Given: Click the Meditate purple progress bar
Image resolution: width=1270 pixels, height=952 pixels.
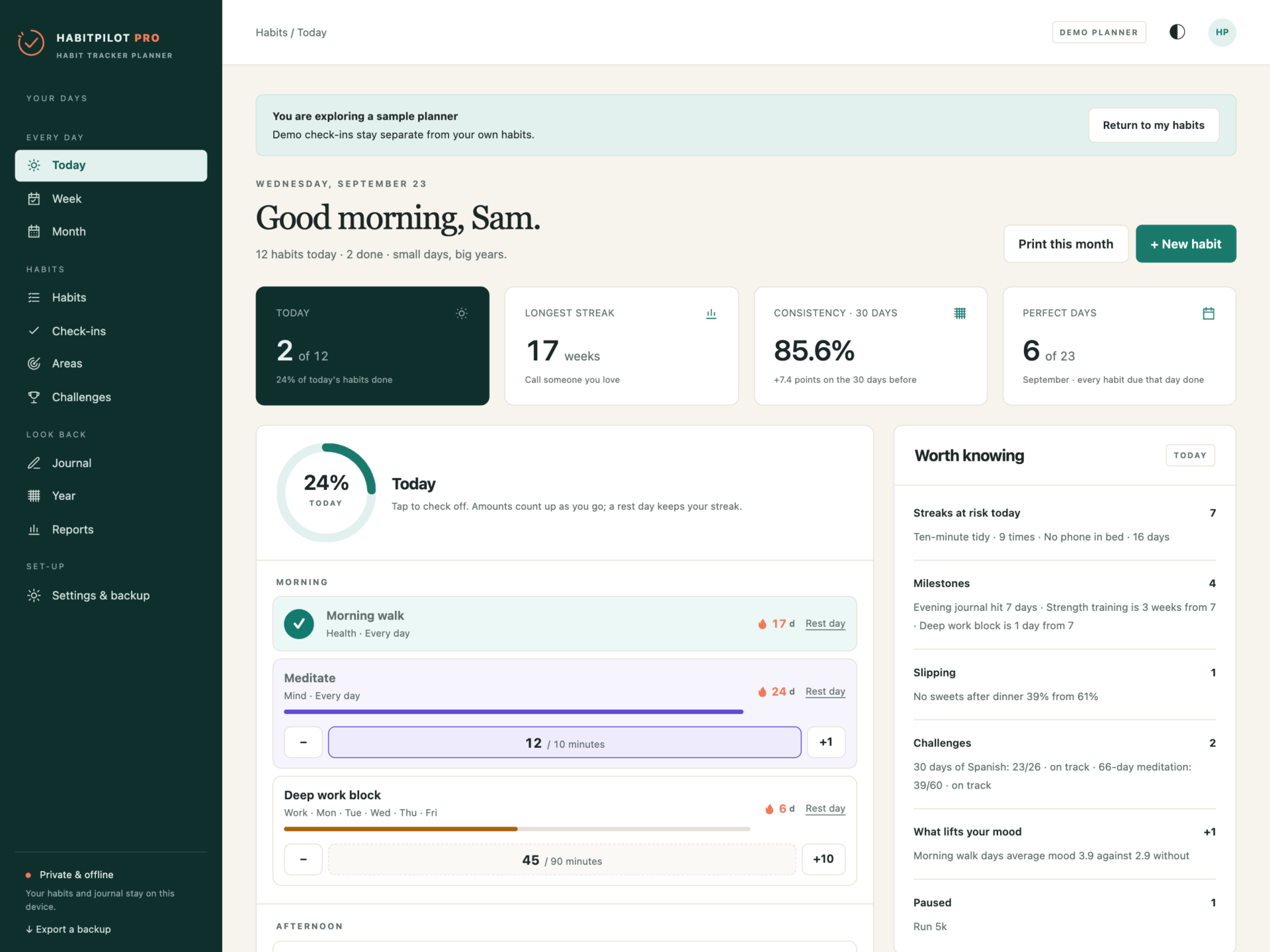Looking at the screenshot, I should [513, 712].
